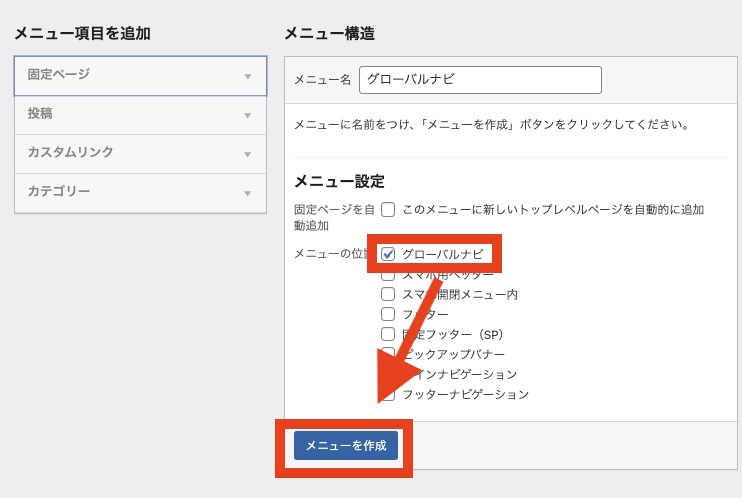Tick the スマホ用ヘッダー checkbox
742x498 pixels.
pos(388,274)
